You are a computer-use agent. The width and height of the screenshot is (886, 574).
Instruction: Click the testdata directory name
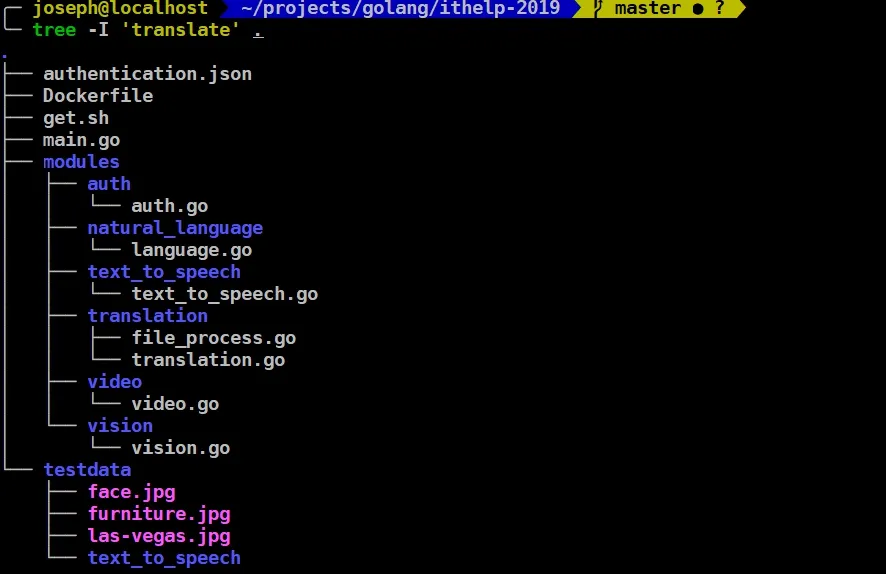point(87,470)
